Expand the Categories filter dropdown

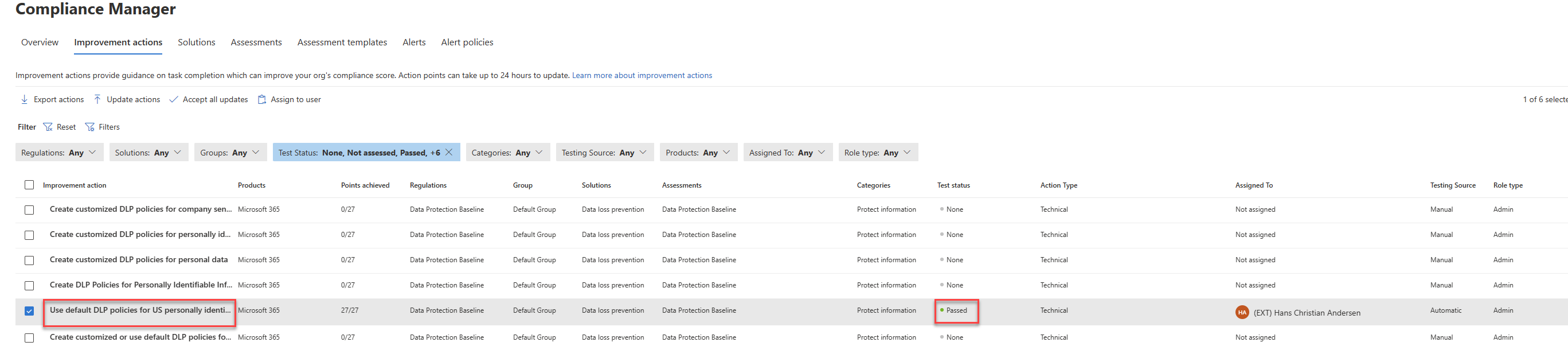pos(509,152)
